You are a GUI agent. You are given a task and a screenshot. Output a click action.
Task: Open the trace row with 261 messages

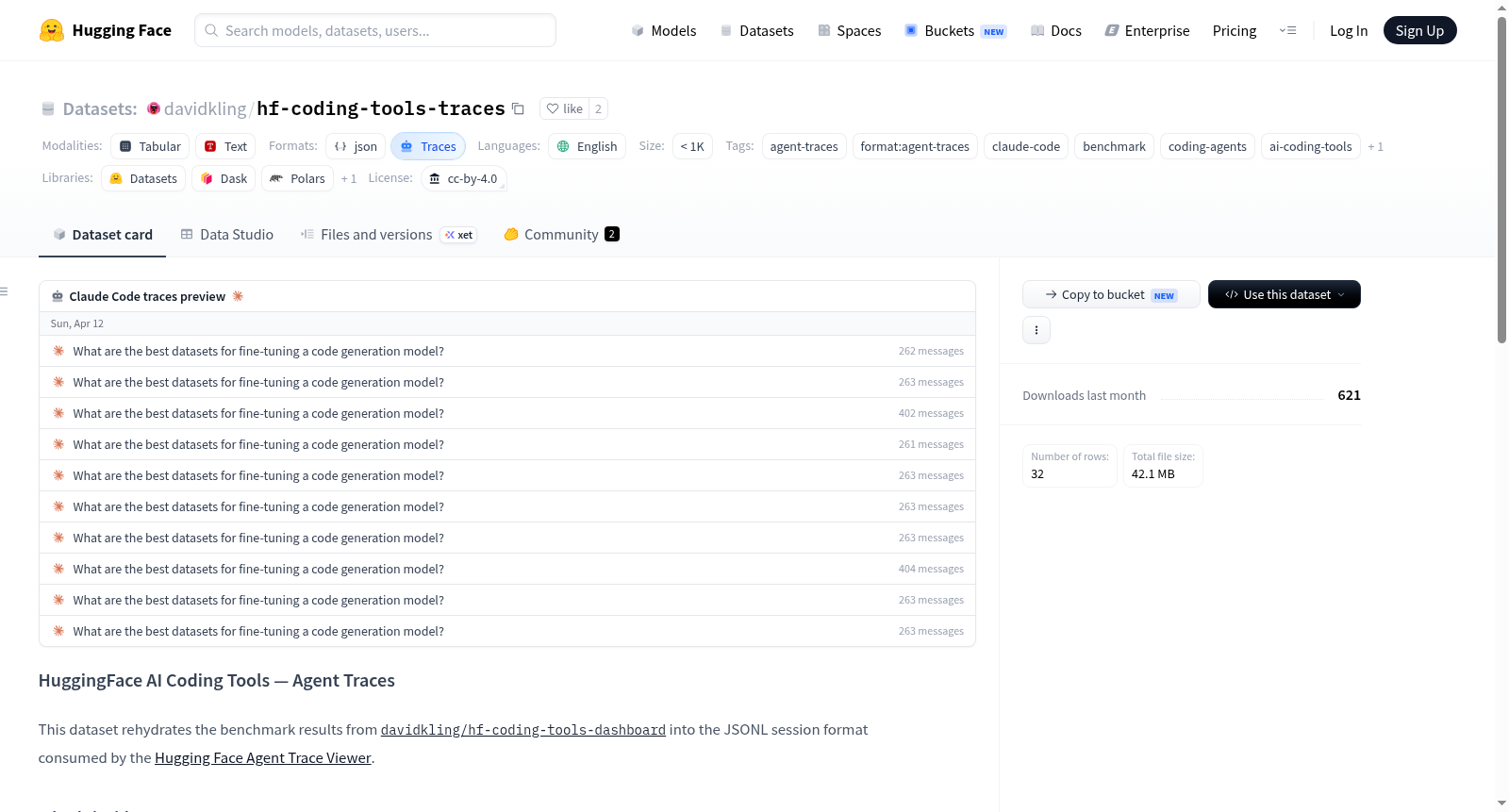507,444
